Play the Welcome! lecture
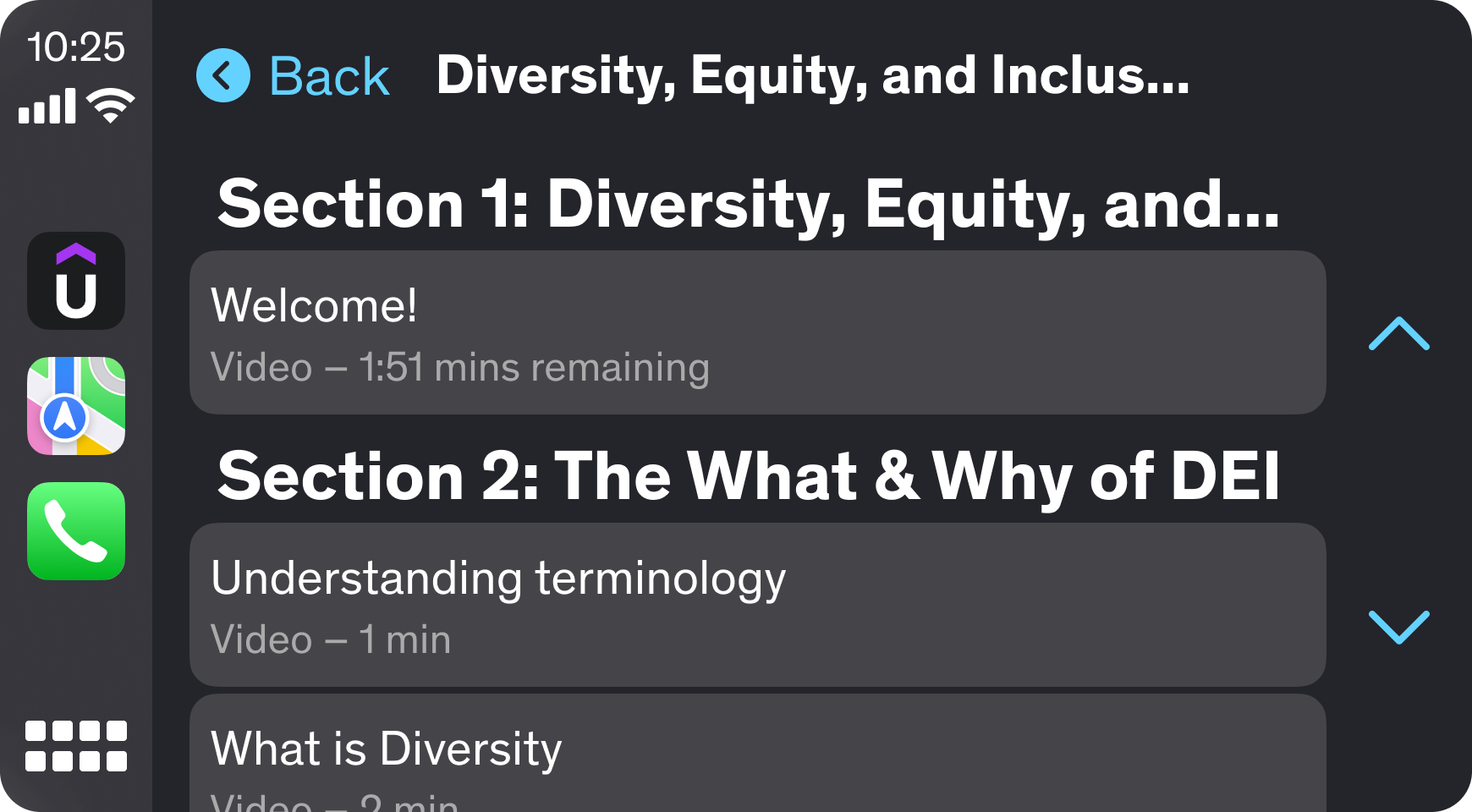This screenshot has width=1472, height=812. [757, 332]
